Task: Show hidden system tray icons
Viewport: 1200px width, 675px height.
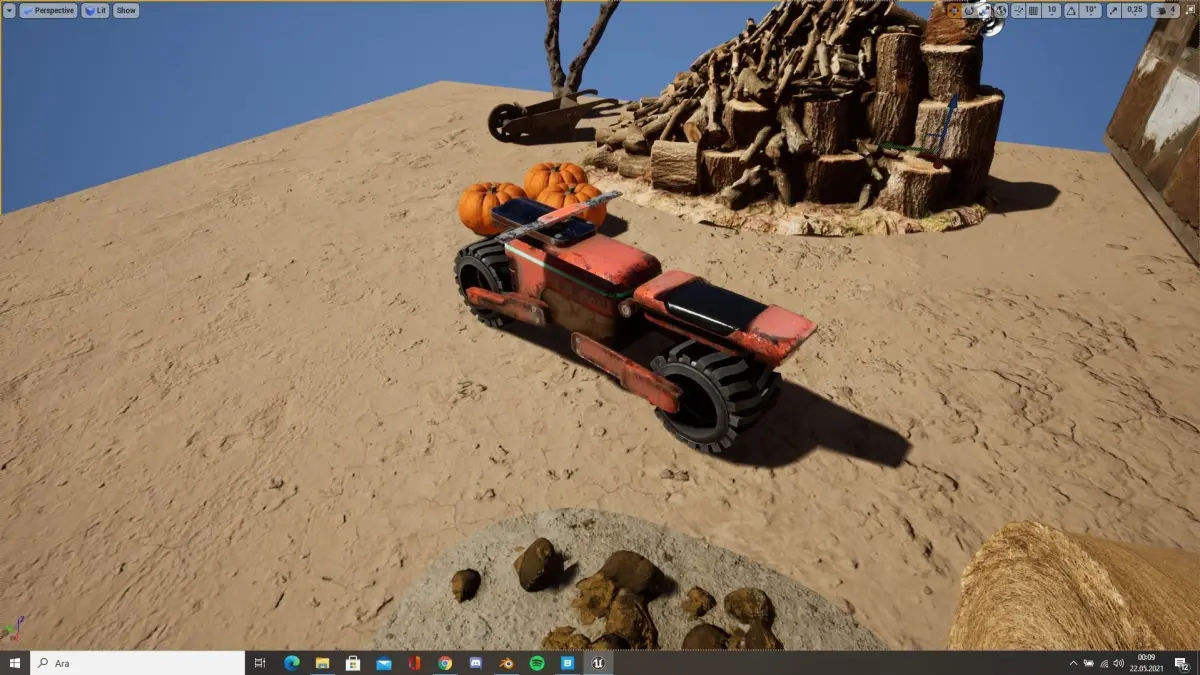Action: (x=1074, y=663)
